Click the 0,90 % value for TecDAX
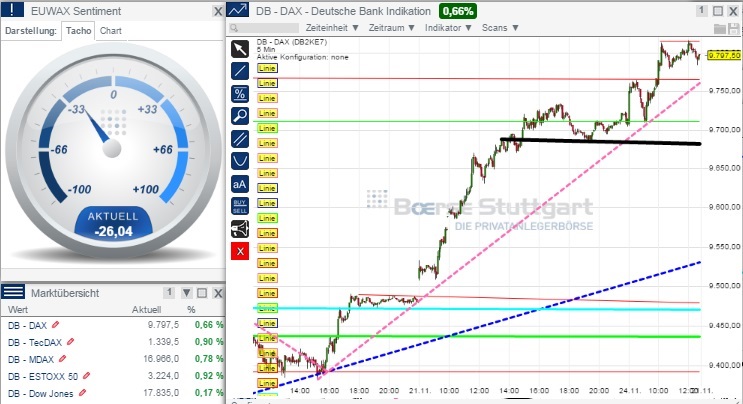The image size is (743, 404). pos(209,342)
